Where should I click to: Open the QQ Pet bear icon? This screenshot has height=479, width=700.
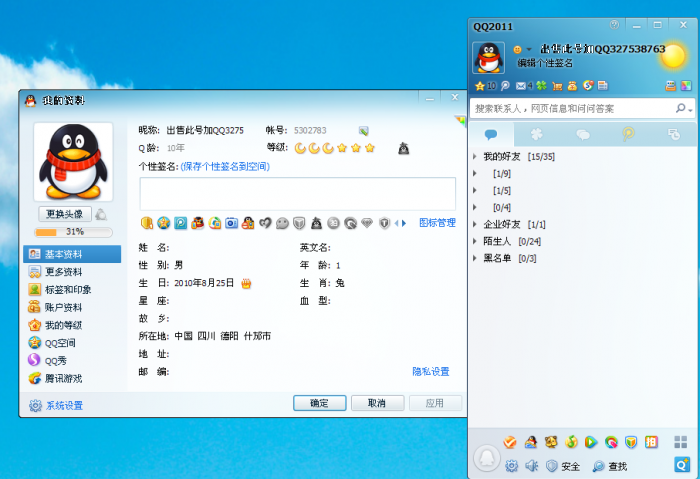click(x=551, y=442)
